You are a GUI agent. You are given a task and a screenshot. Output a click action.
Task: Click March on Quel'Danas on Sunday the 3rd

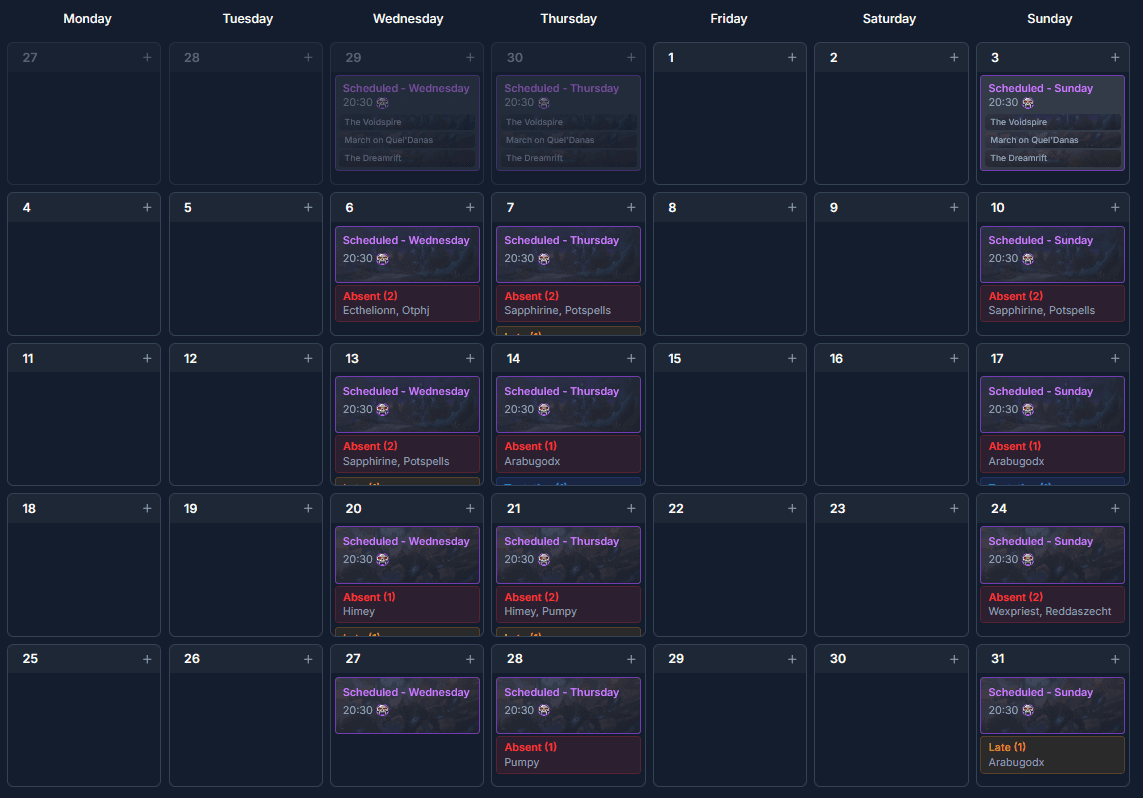pyautogui.click(x=1053, y=140)
